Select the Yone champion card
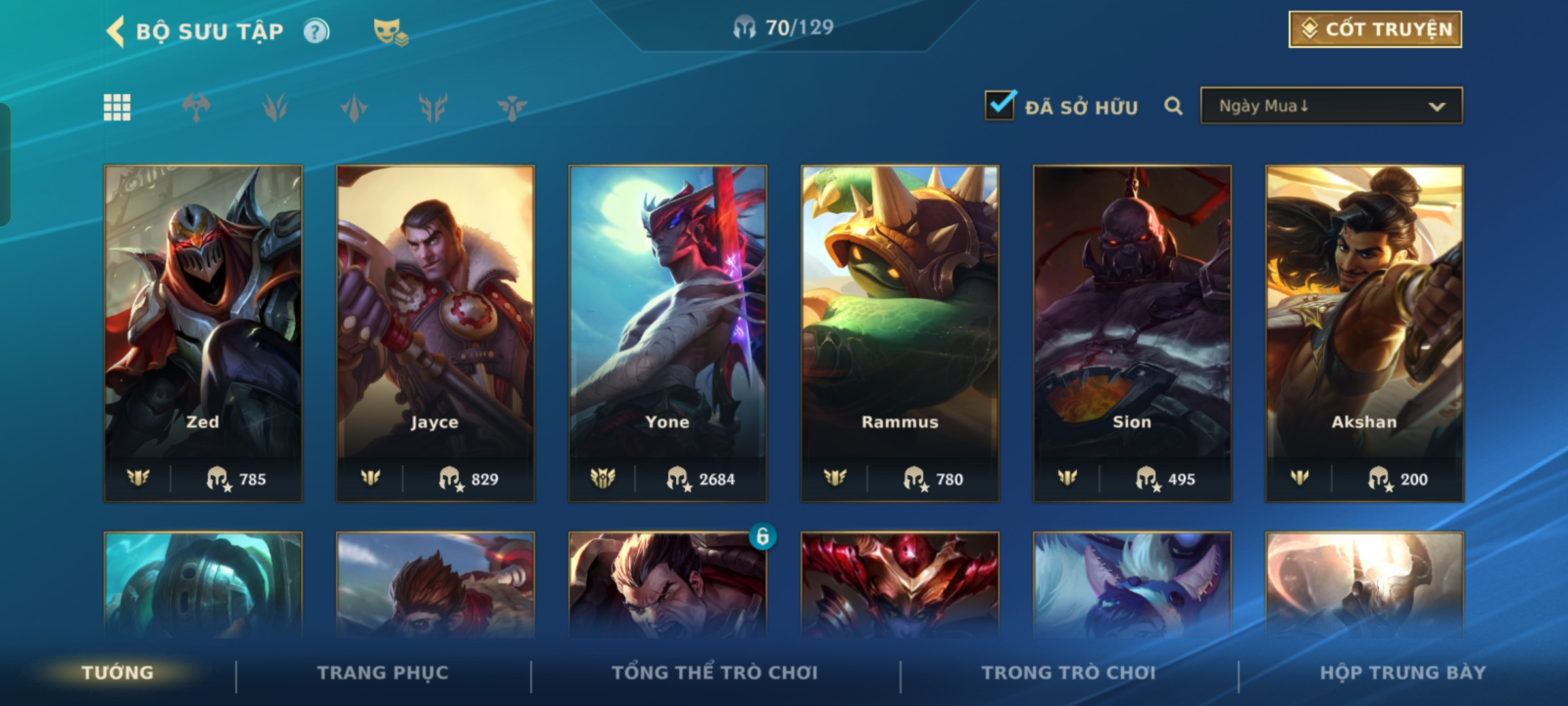1568x706 pixels. tap(668, 333)
